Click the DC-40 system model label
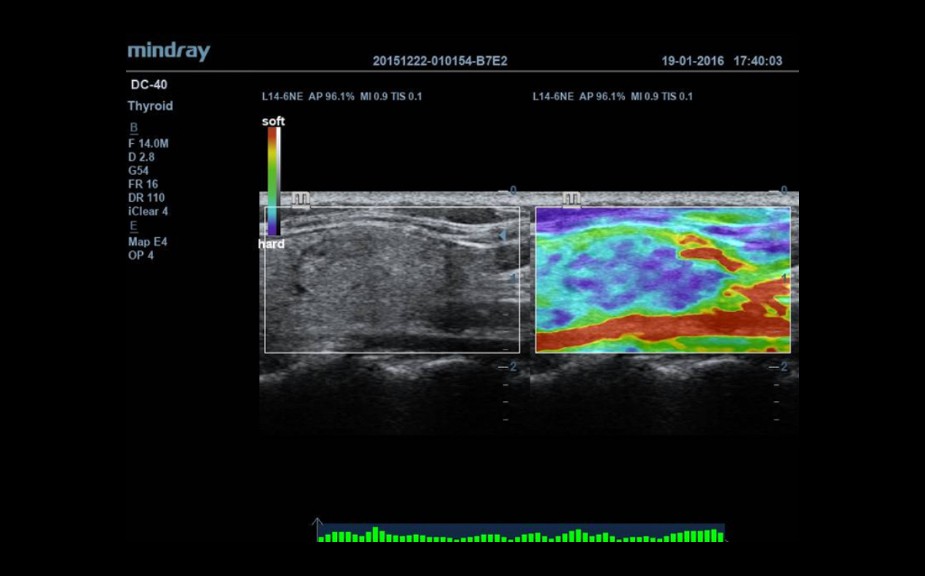Viewport: 925px width, 576px height. (148, 85)
